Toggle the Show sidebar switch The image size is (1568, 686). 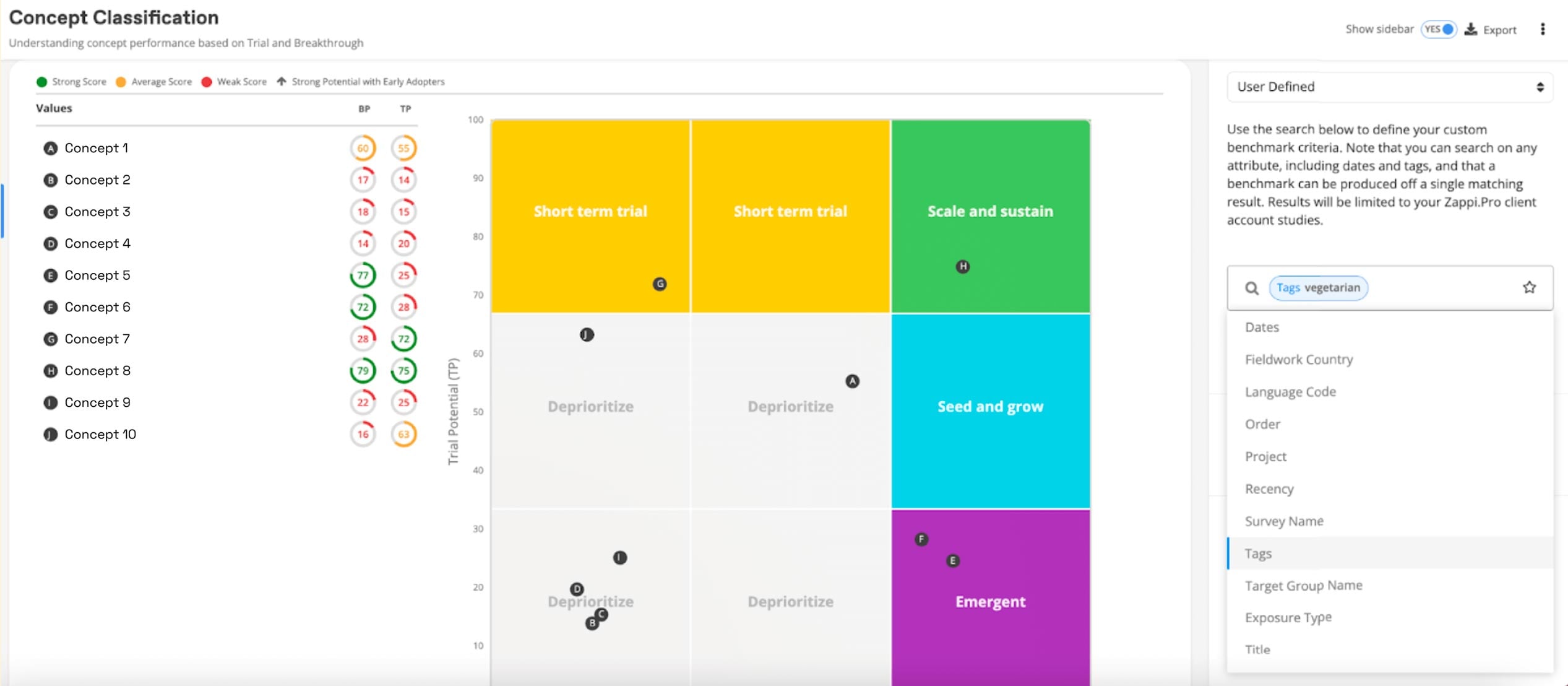click(1439, 29)
